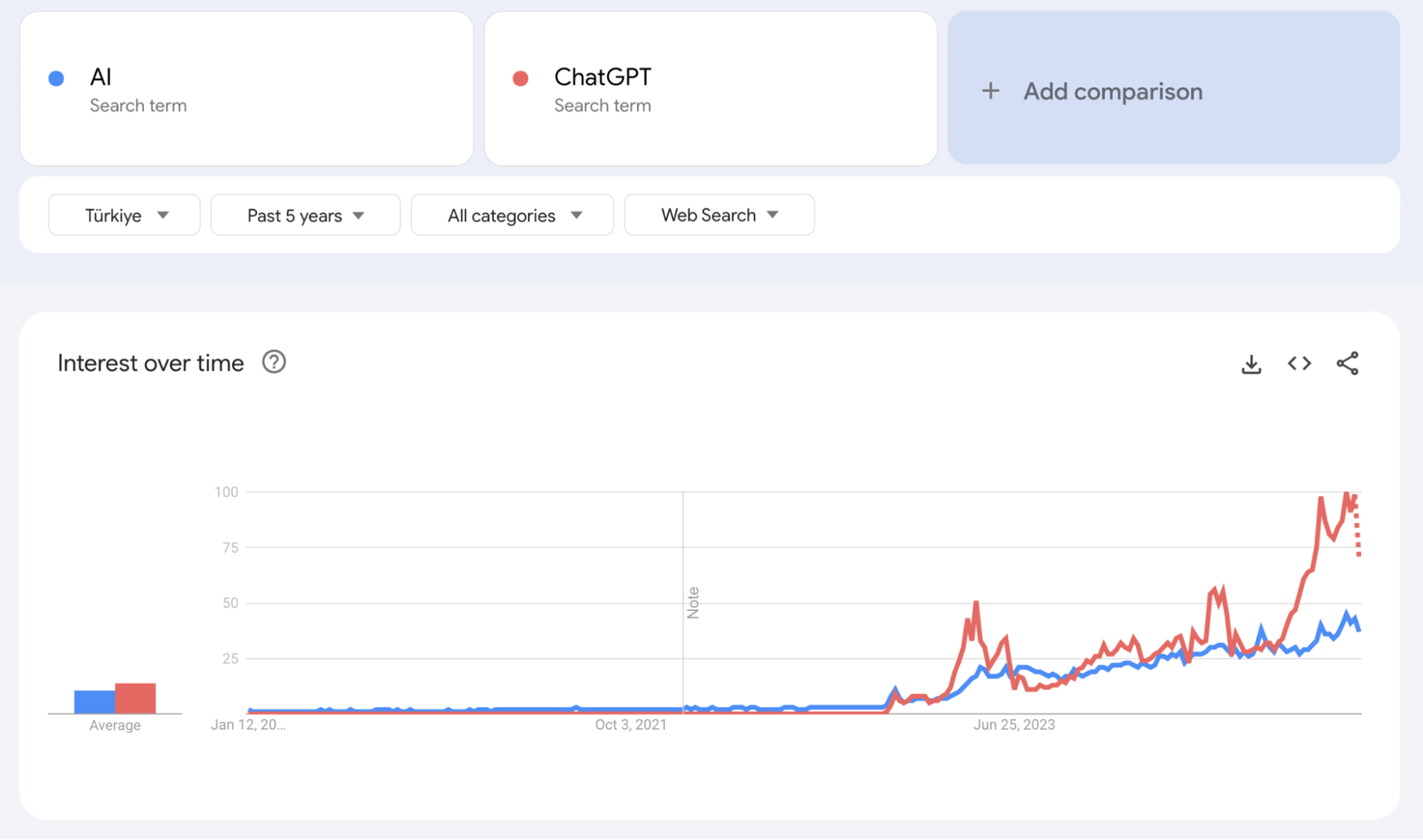Click the plus icon for Add comparison
The width and height of the screenshot is (1423, 840).
tap(990, 91)
